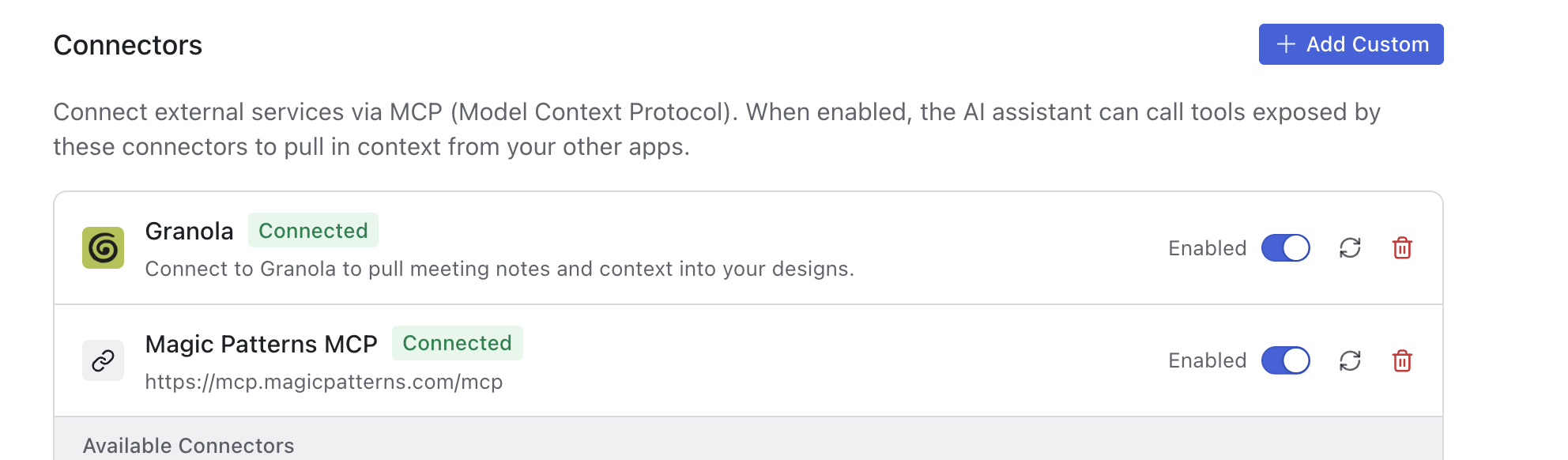
Task: Disable the Granola connector toggle
Action: pyautogui.click(x=1286, y=248)
